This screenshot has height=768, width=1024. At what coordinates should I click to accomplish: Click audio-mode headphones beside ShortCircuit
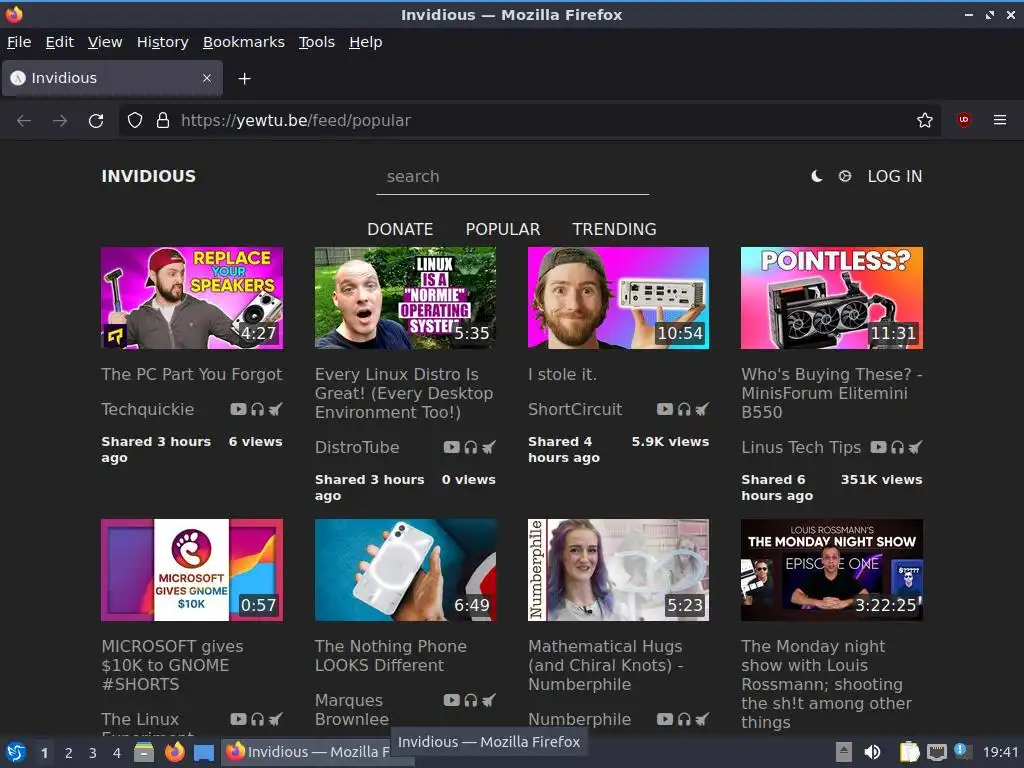(x=684, y=409)
